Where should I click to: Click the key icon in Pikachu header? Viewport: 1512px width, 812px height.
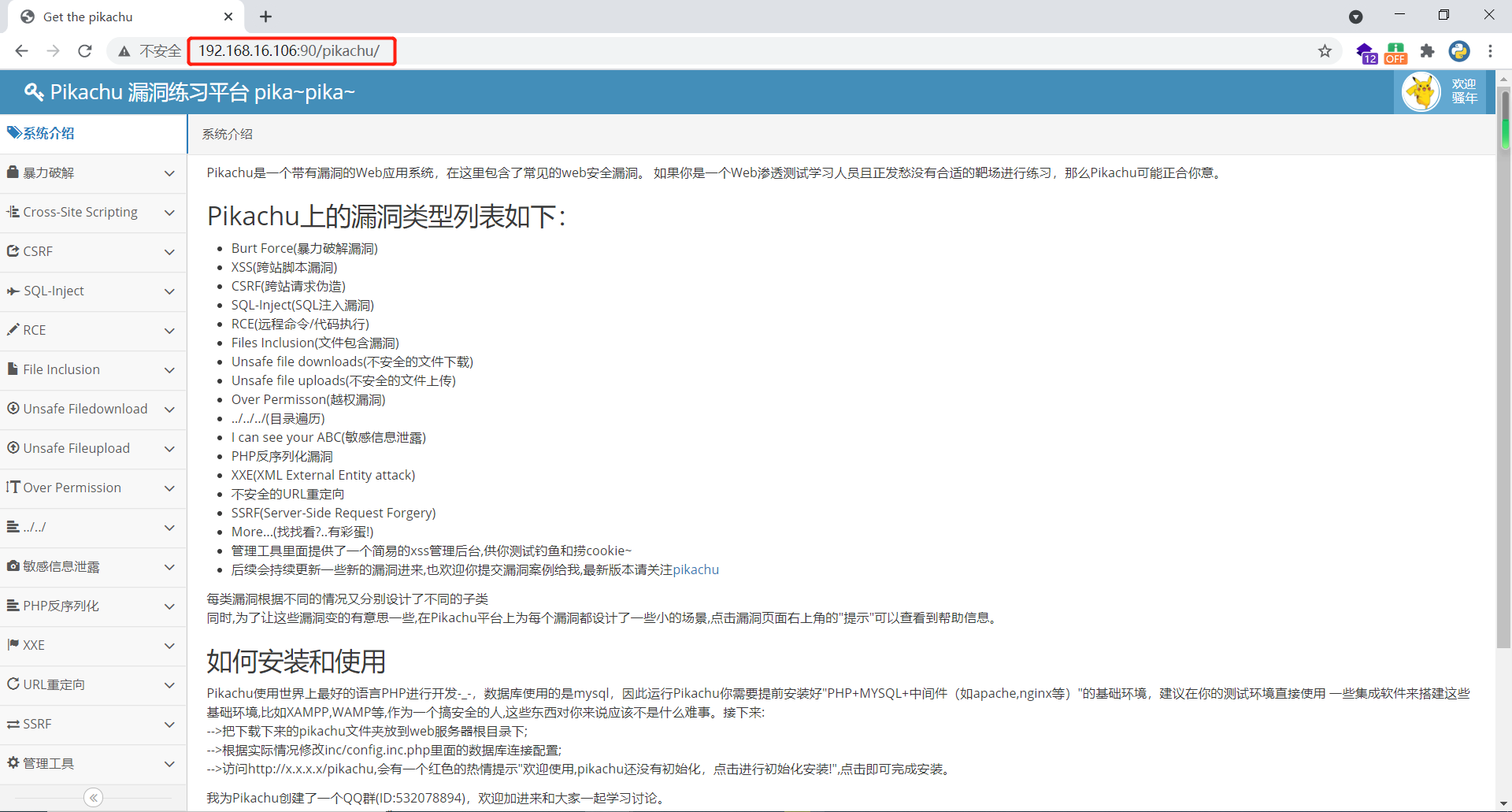tap(34, 92)
